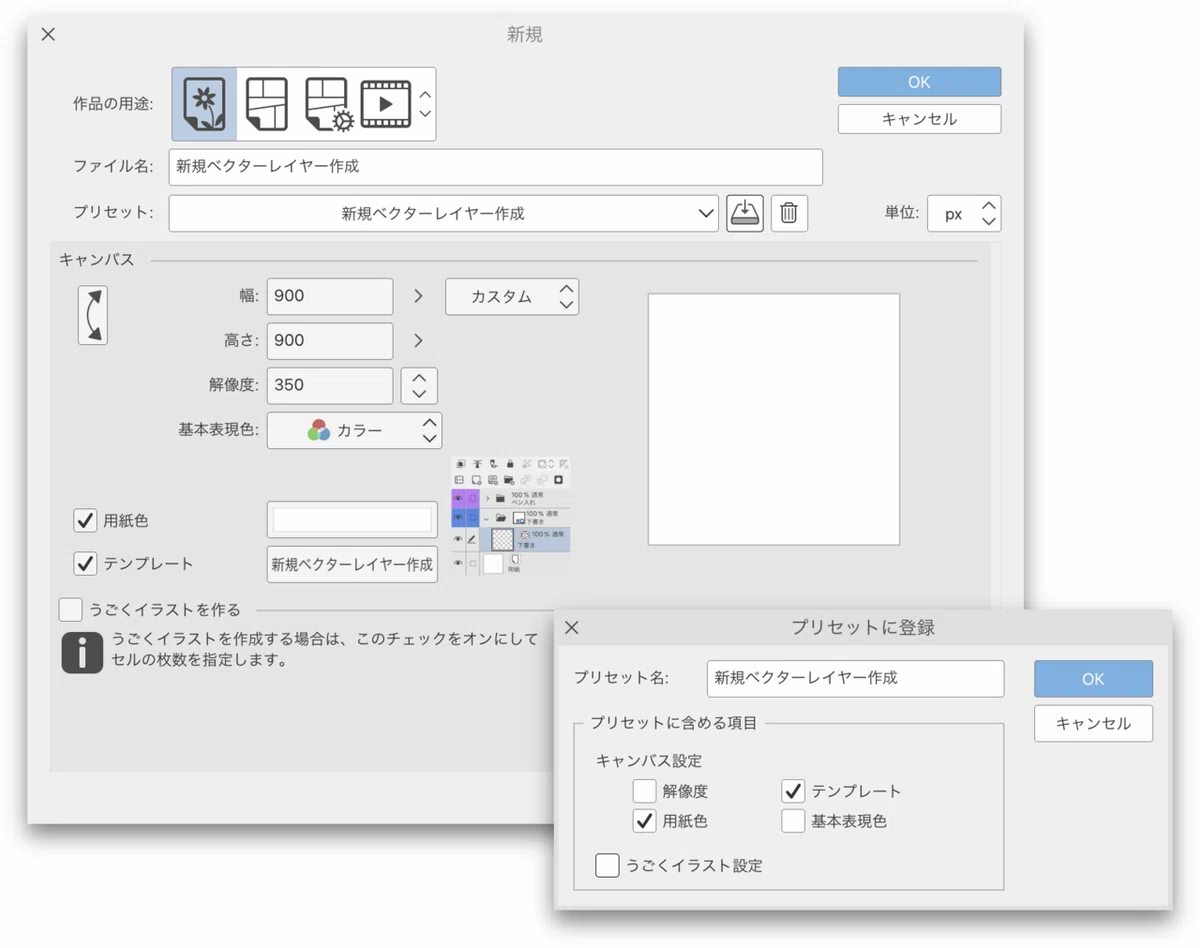Click キャンセル in the 新規 dialog

tap(919, 119)
